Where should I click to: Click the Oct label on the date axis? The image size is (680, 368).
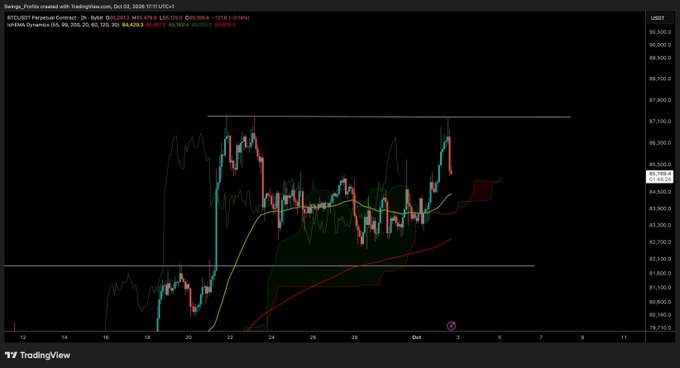[x=416, y=337]
